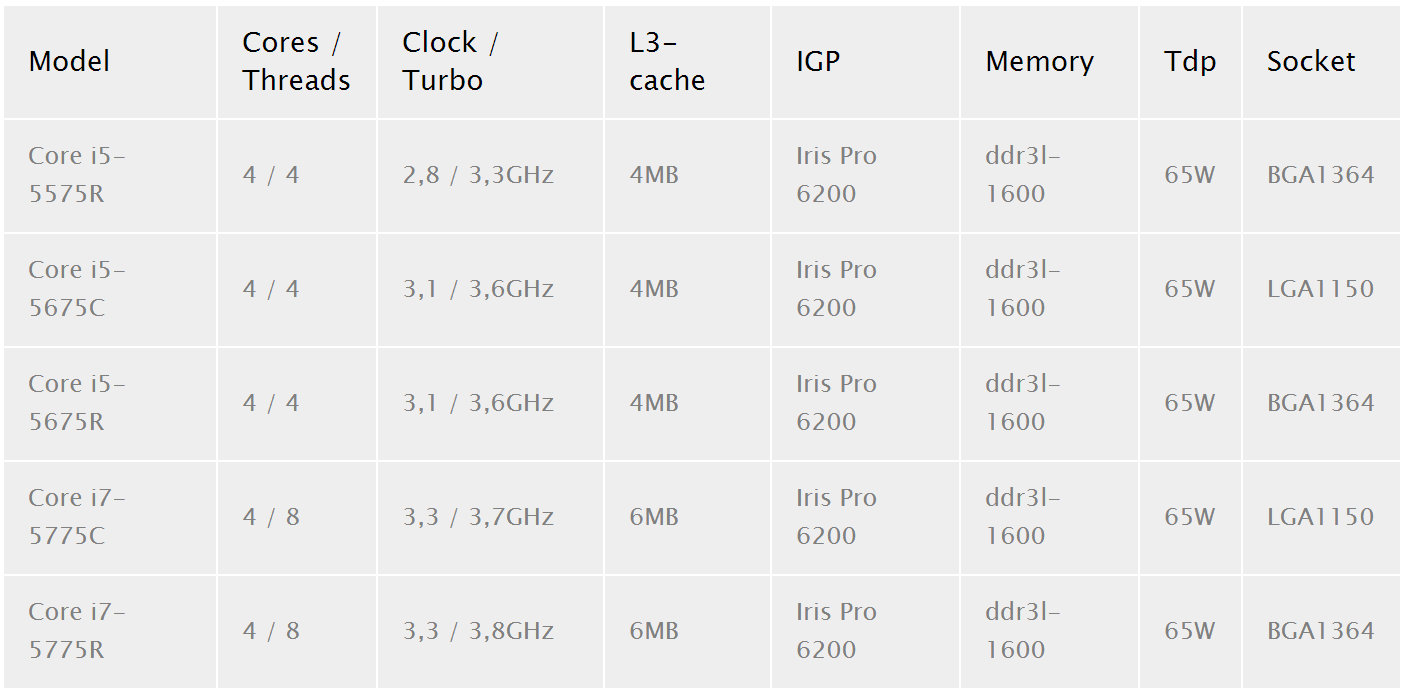Screen dimensions: 1404x693
Task: Select the Core i7-5775R model cell
Action: tap(77, 631)
